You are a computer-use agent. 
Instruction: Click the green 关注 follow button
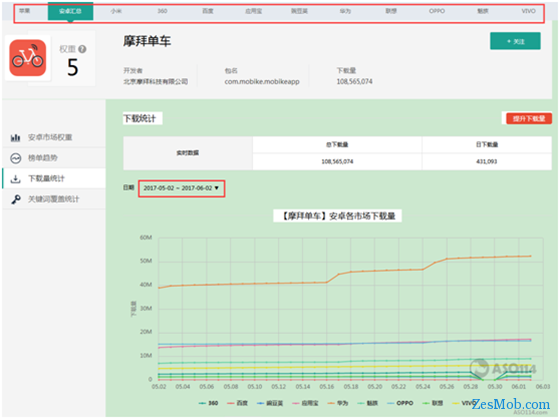point(515,41)
